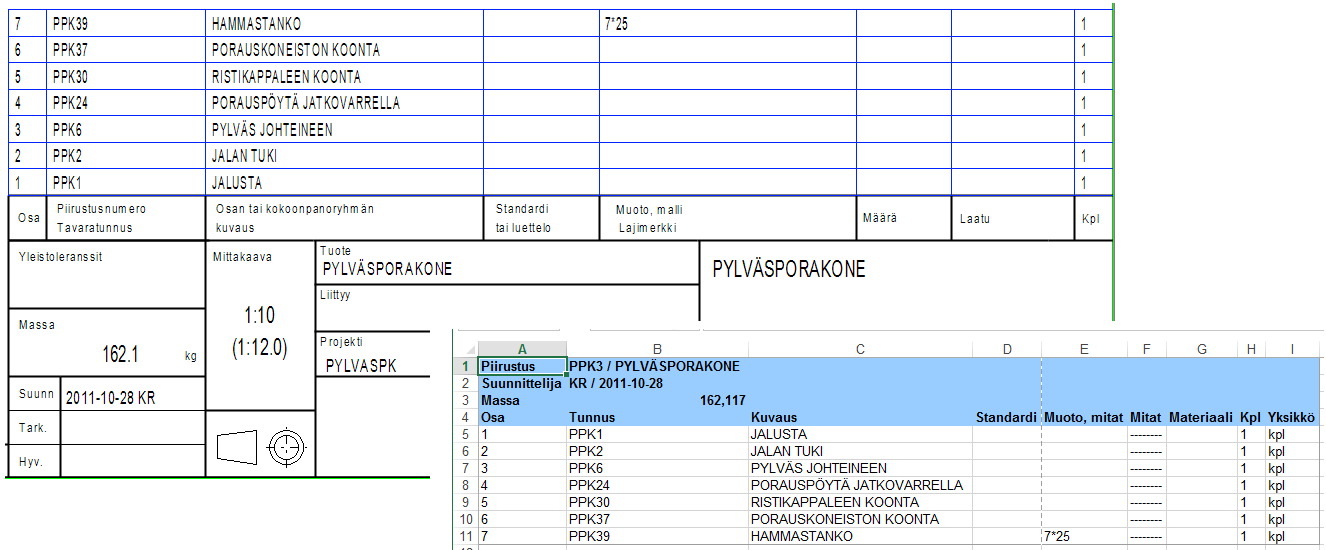The height and width of the screenshot is (550, 1326).
Task: Select row 11 header in spreadsheet
Action: click(x=465, y=536)
